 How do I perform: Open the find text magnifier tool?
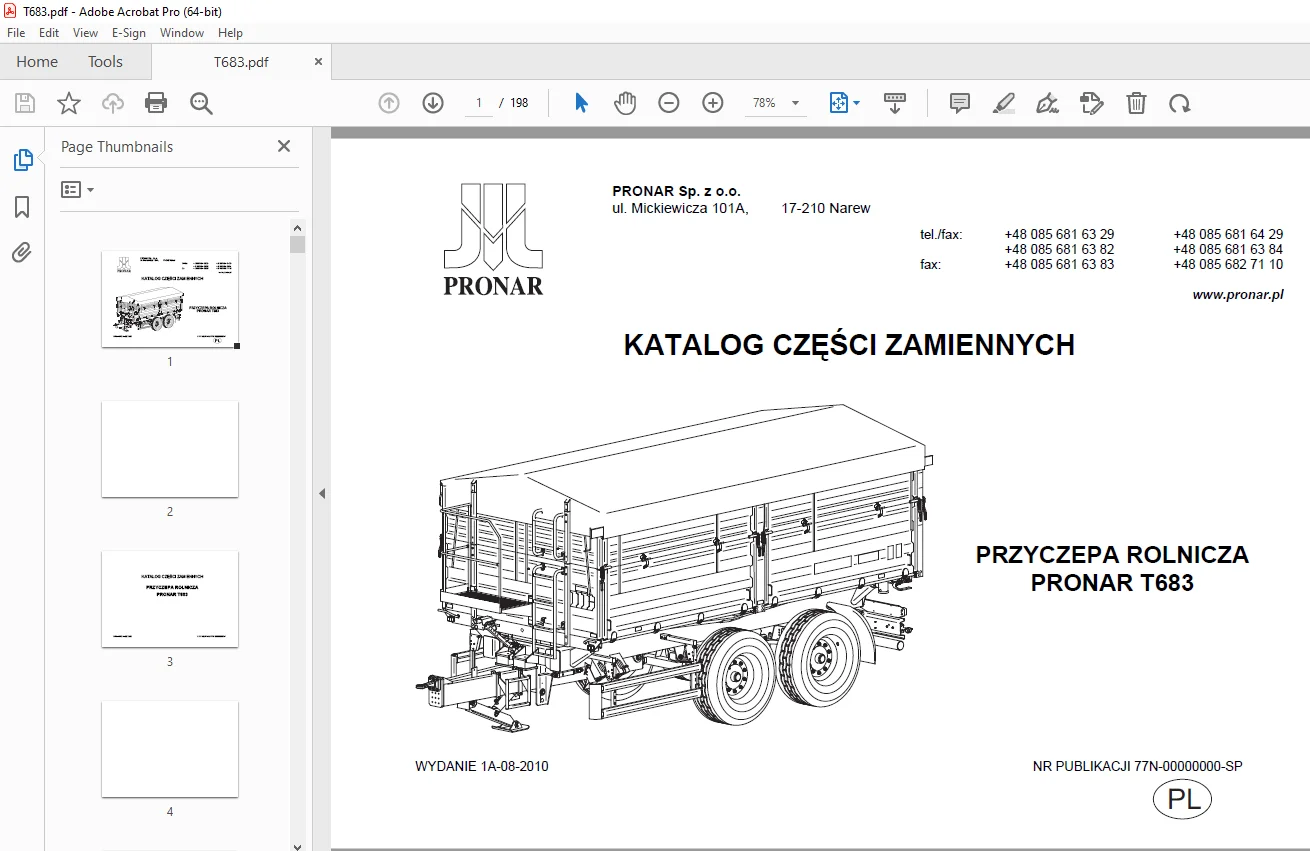(x=201, y=103)
